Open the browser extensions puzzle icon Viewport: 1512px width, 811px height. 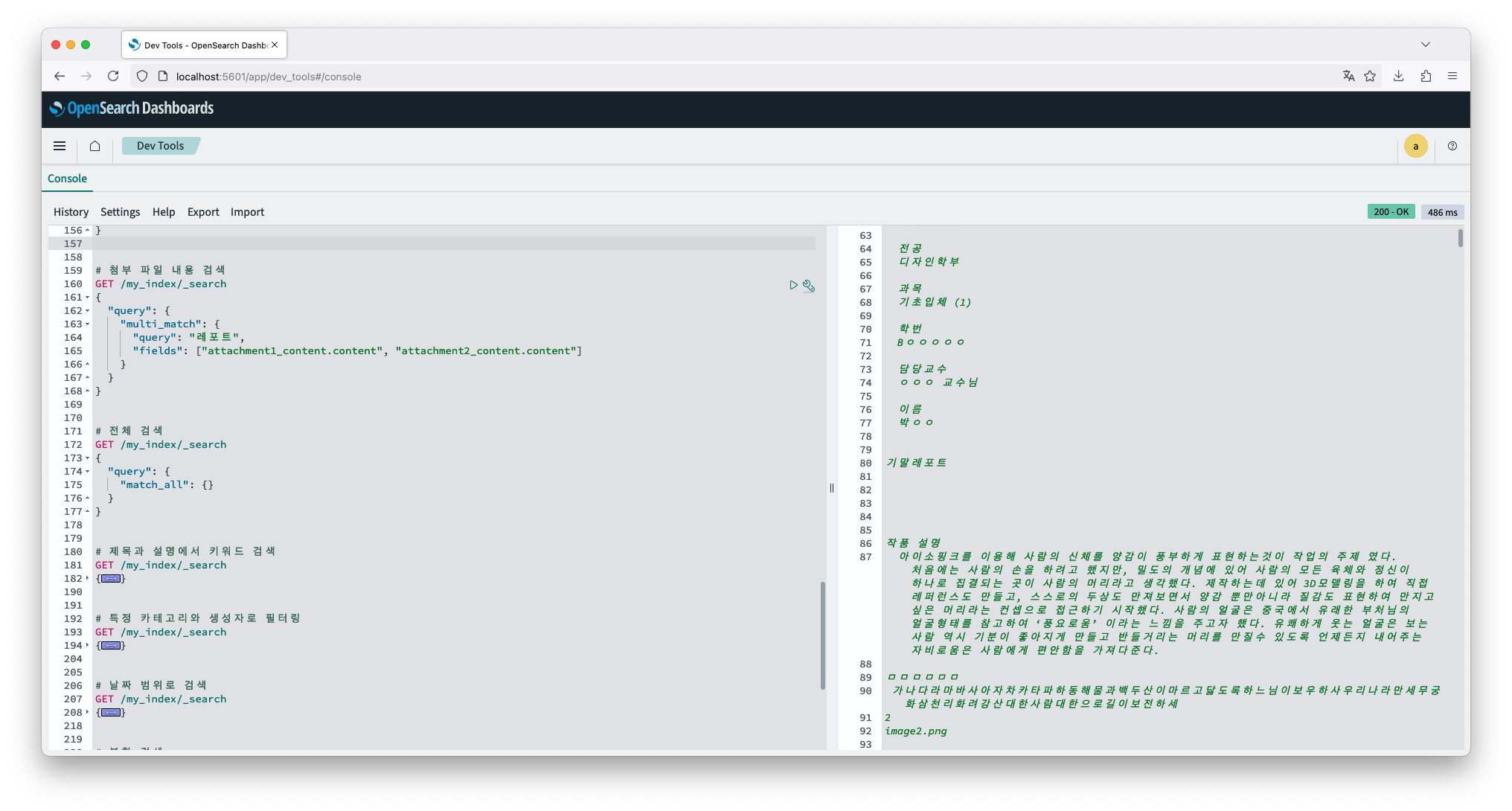1426,76
